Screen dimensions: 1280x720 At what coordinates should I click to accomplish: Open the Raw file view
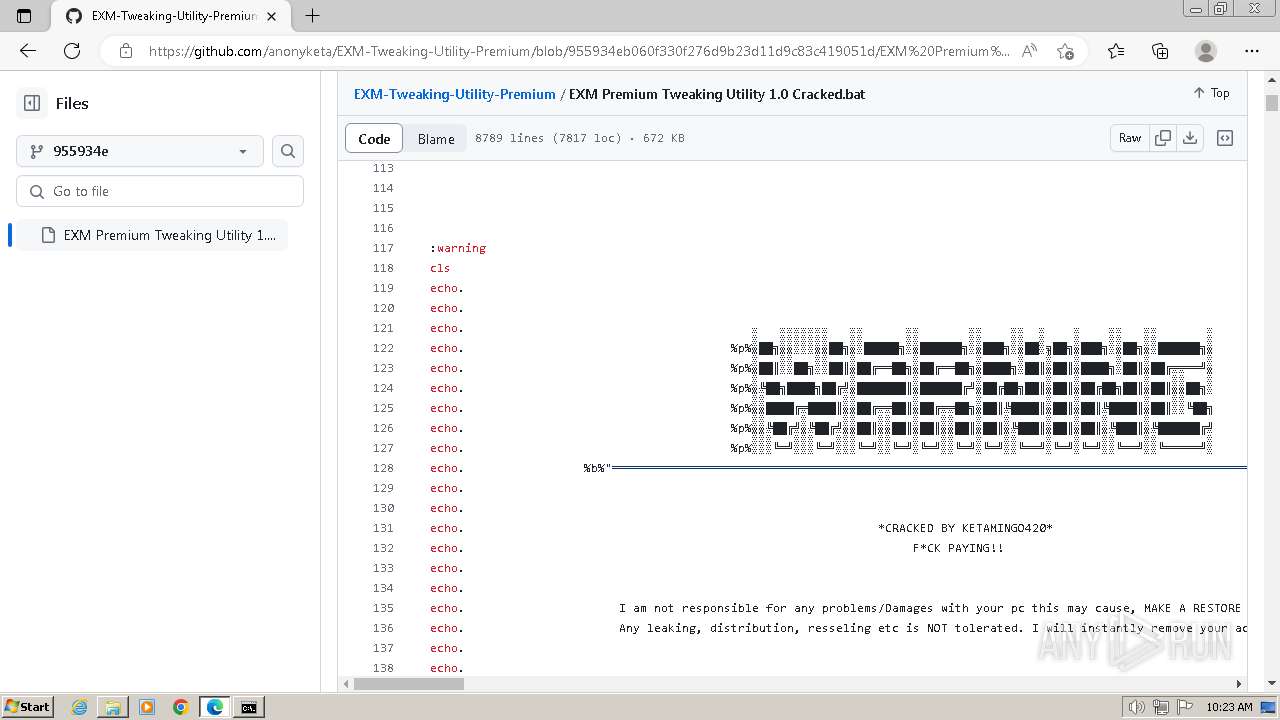(x=1130, y=138)
